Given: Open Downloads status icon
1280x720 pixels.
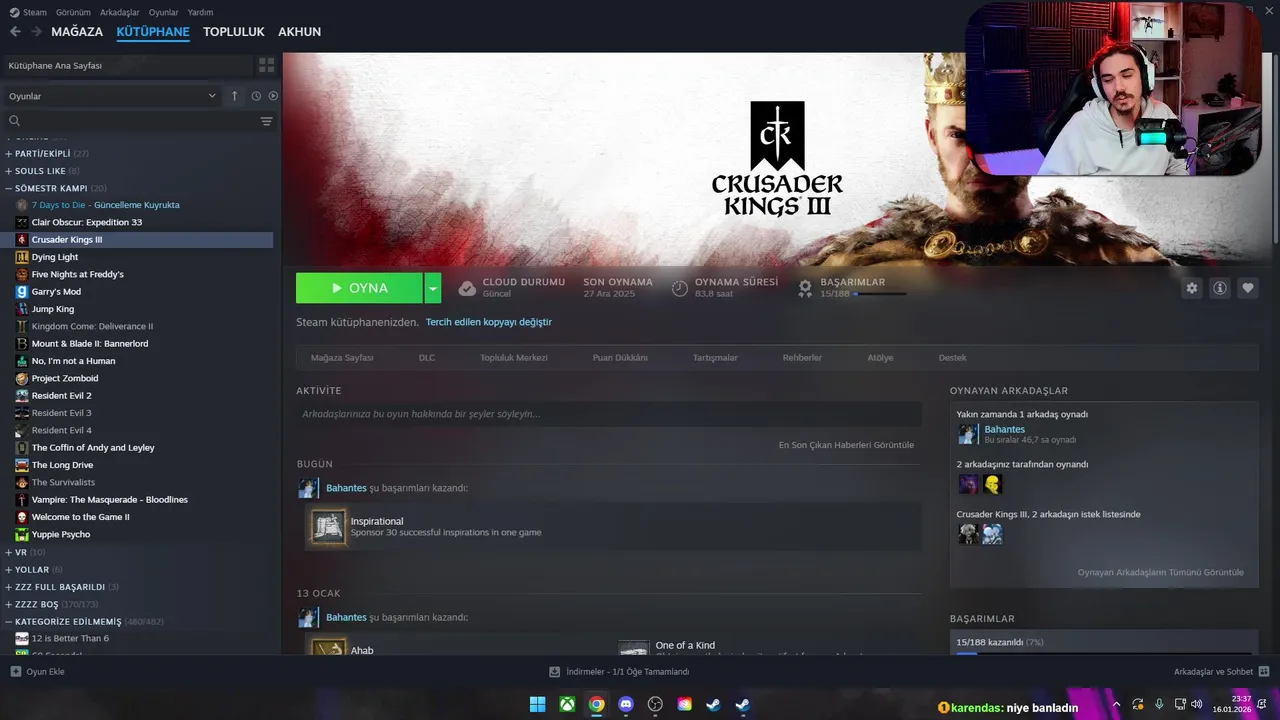Looking at the screenshot, I should point(555,672).
